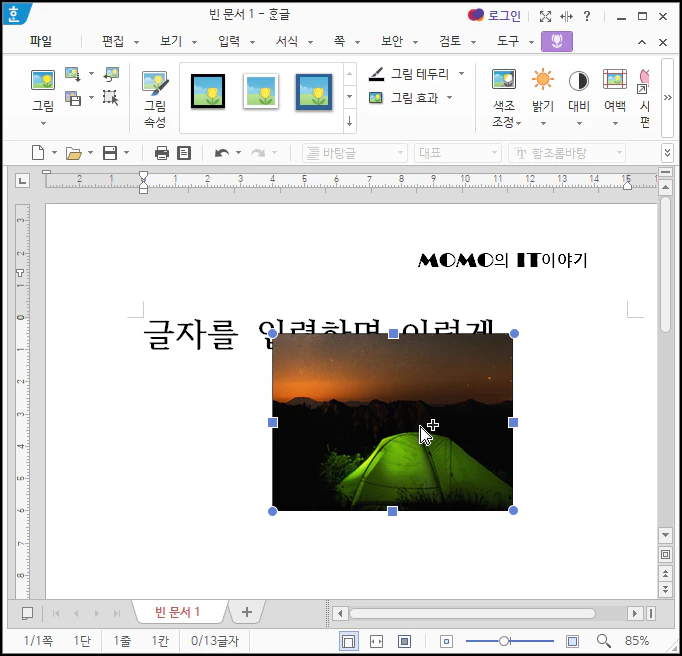Click the tab type marker beside ruler
The width and height of the screenshot is (682, 656).
(23, 180)
